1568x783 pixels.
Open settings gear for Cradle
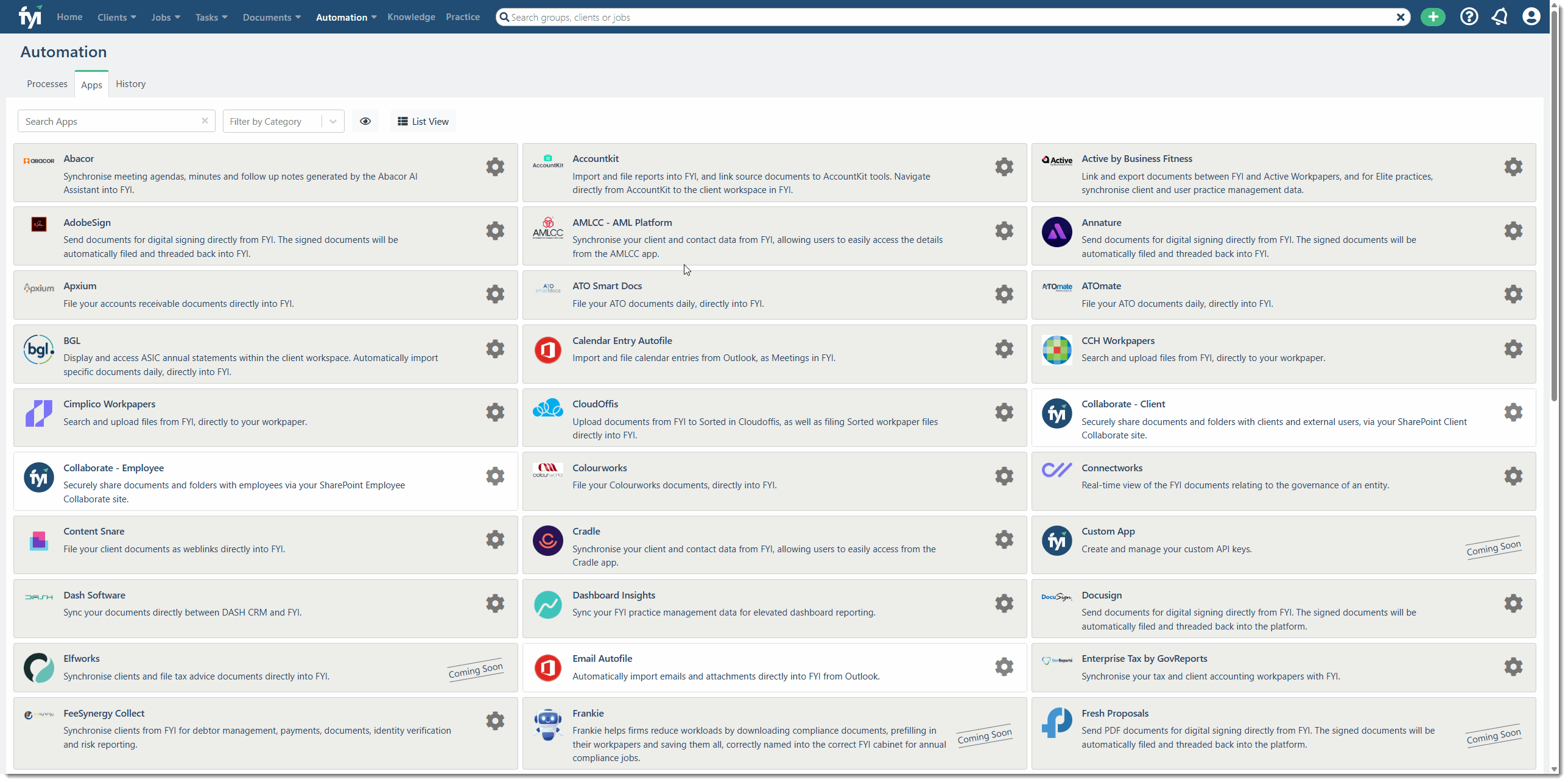tap(1004, 539)
